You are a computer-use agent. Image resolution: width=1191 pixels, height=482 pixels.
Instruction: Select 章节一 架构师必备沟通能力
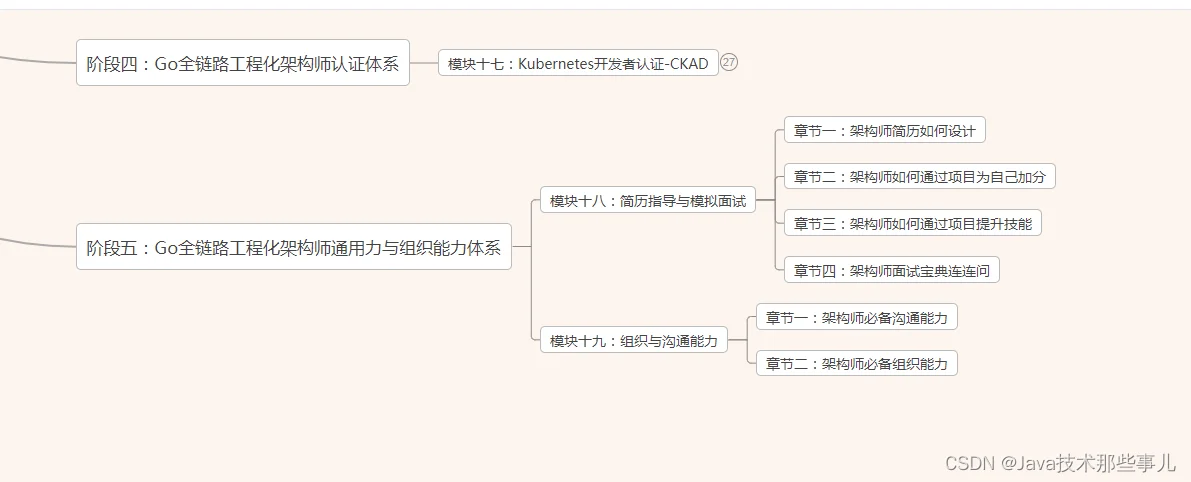click(857, 317)
